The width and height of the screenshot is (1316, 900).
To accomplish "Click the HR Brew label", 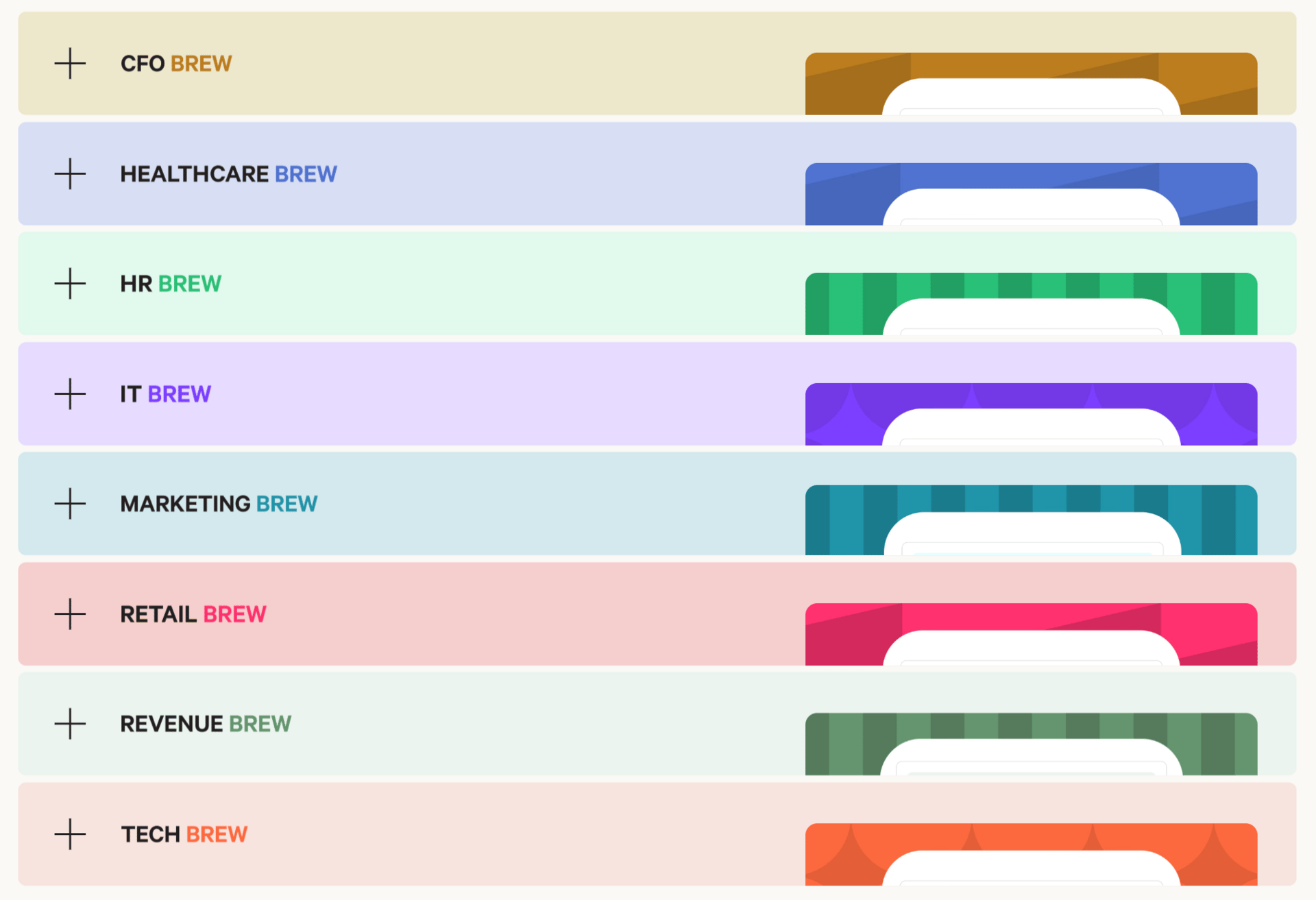I will [171, 284].
